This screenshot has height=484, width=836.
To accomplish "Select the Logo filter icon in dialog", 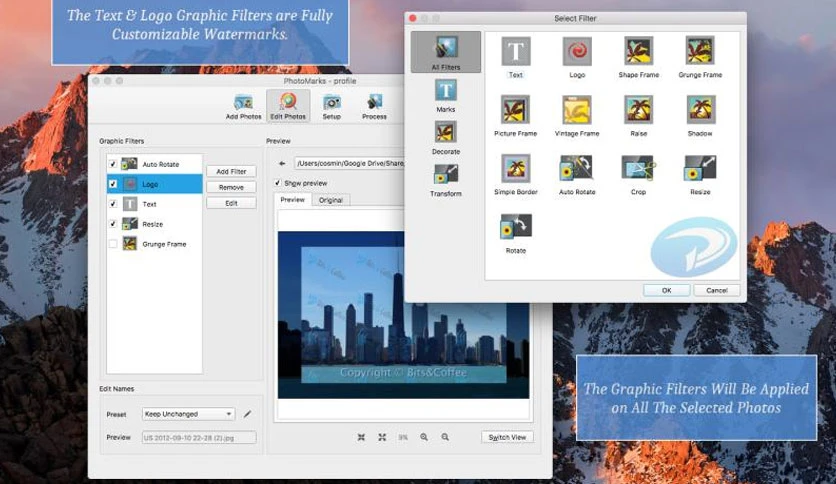I will coord(577,51).
